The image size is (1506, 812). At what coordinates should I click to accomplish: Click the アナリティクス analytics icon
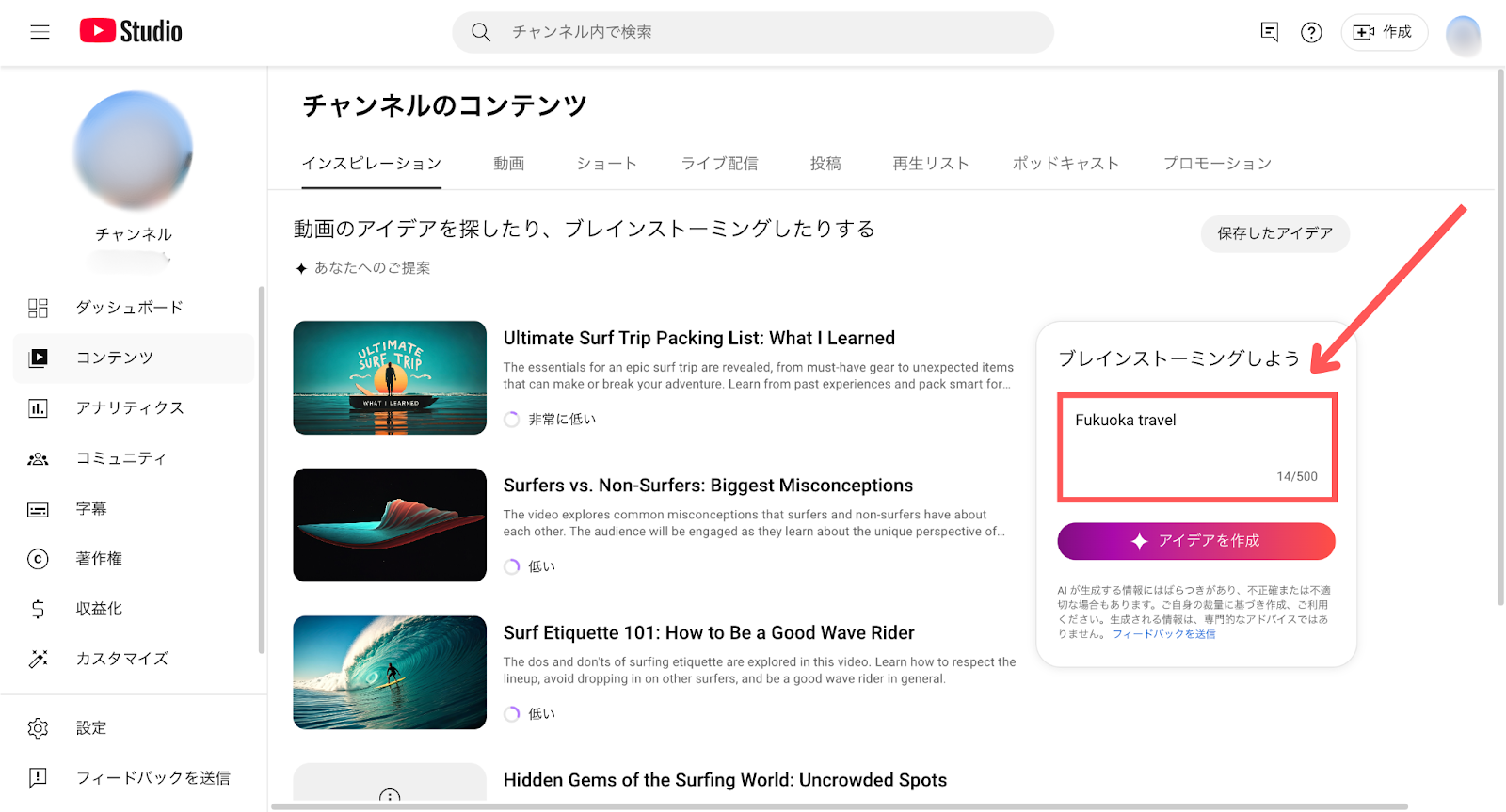(38, 408)
